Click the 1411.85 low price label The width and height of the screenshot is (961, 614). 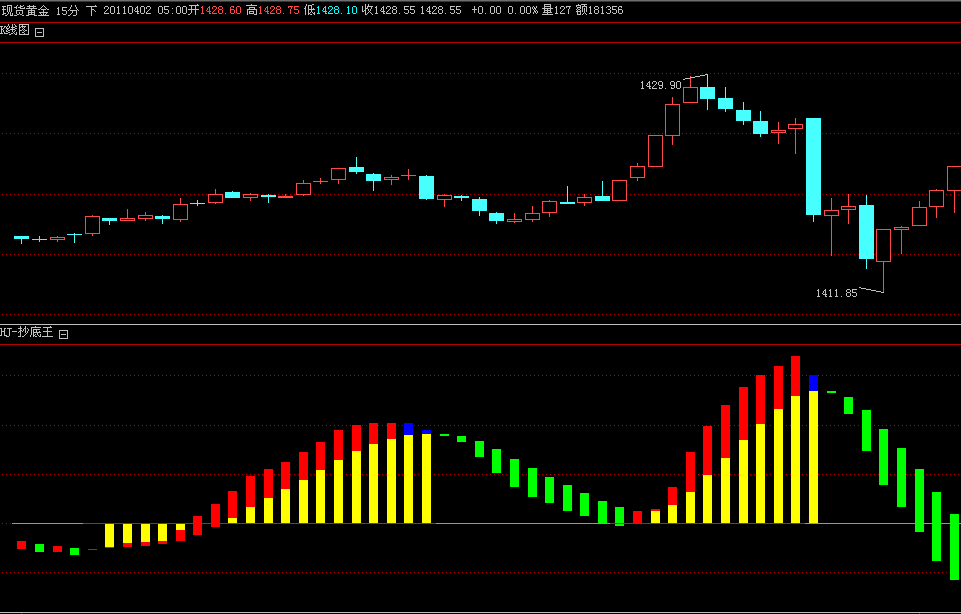pos(837,293)
